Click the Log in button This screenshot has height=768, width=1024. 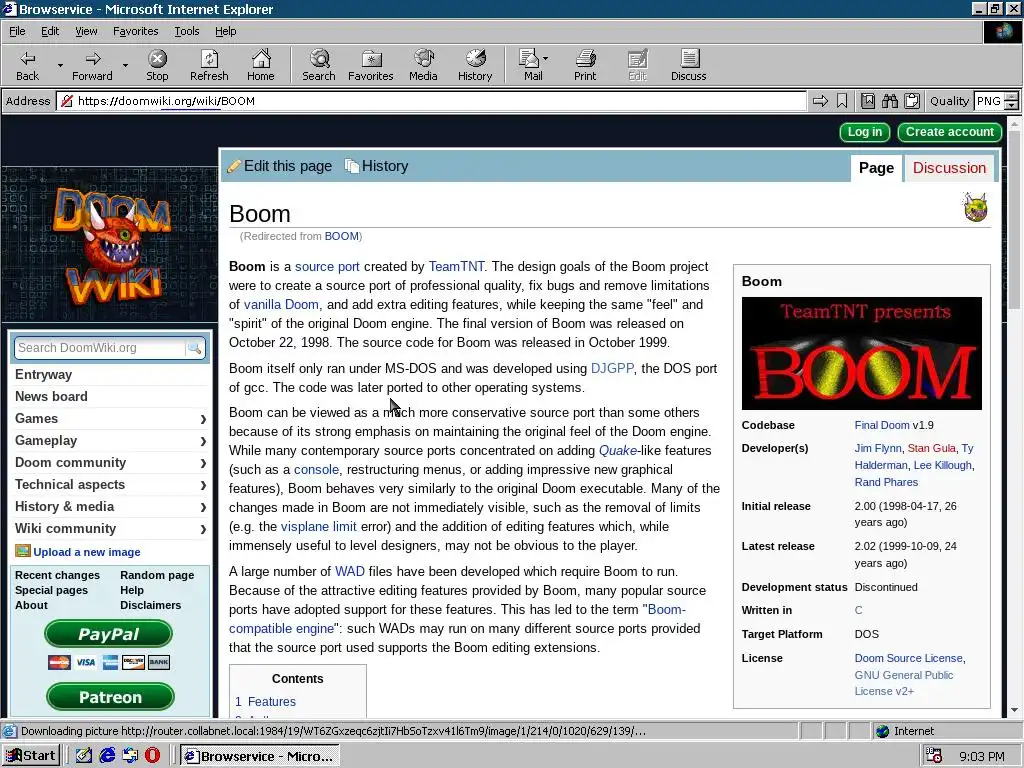[865, 132]
